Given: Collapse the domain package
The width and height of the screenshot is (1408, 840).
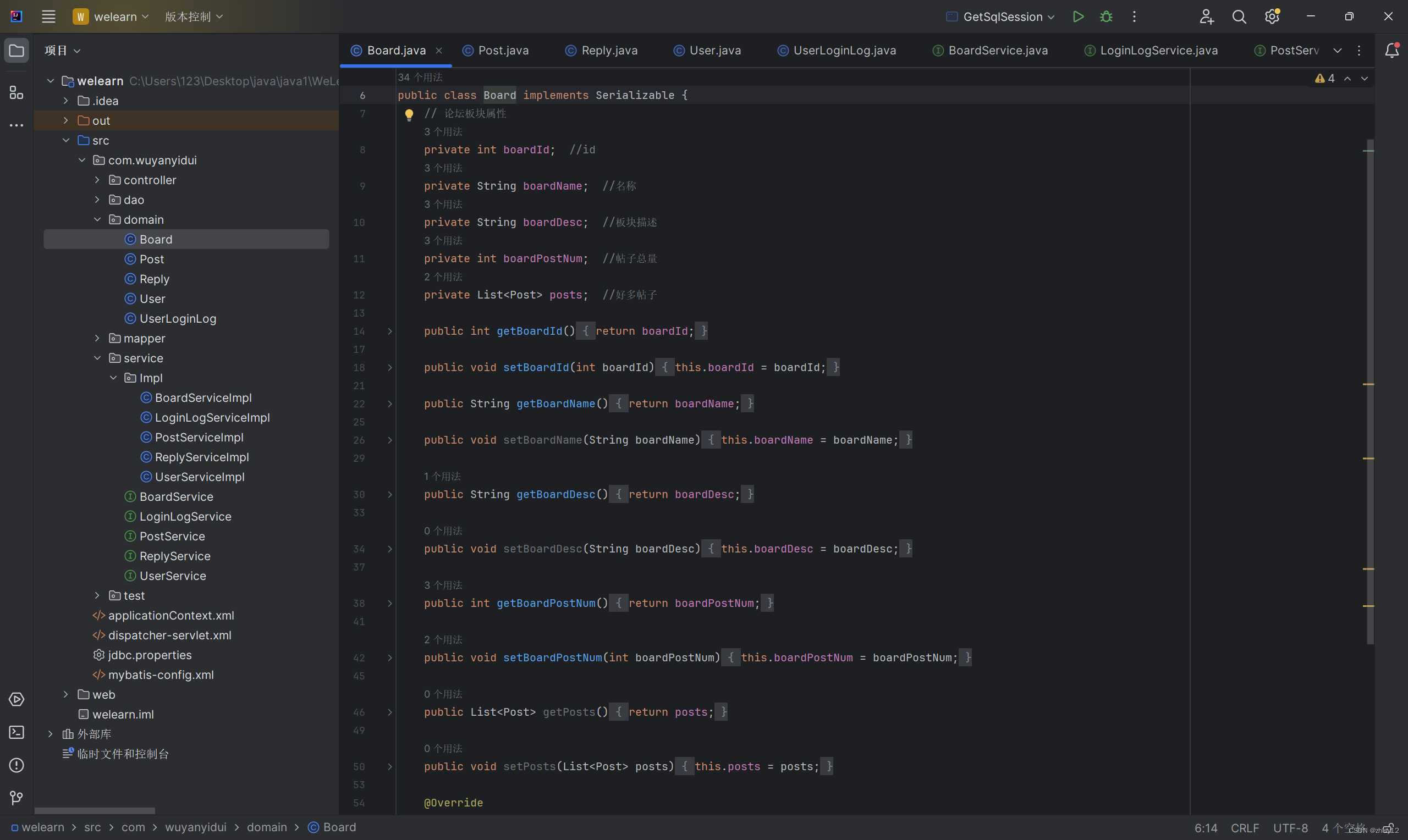Looking at the screenshot, I should [x=97, y=220].
